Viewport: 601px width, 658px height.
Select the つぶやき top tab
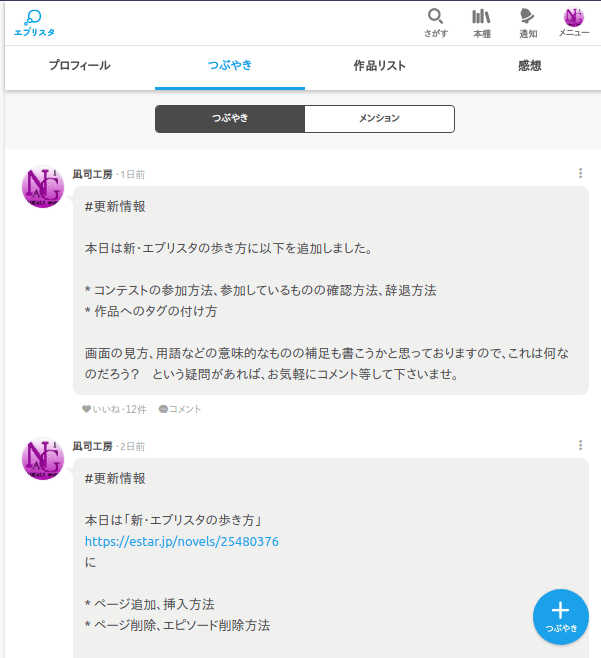coord(230,66)
